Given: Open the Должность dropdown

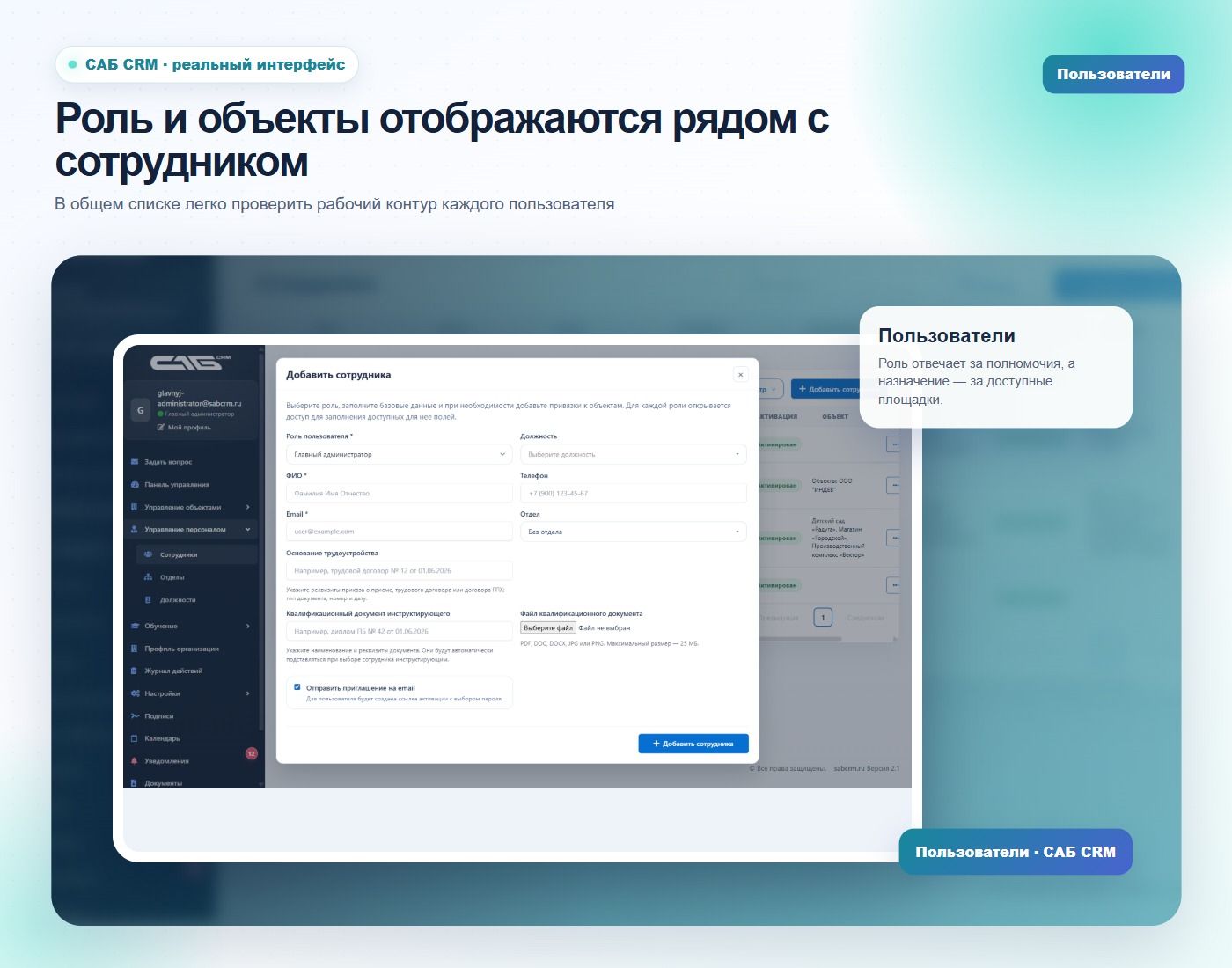Looking at the screenshot, I should coord(634,454).
